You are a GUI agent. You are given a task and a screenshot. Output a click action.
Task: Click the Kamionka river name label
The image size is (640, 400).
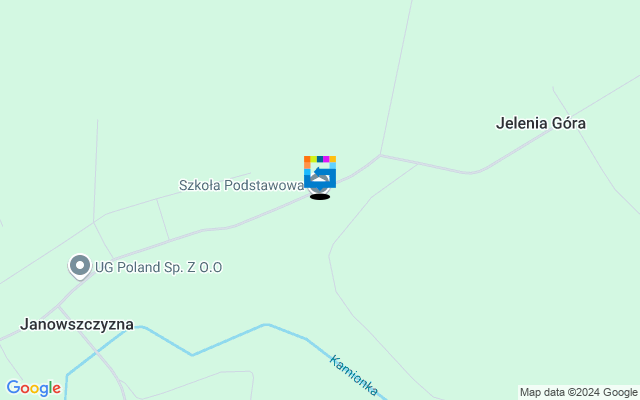[x=353, y=376]
